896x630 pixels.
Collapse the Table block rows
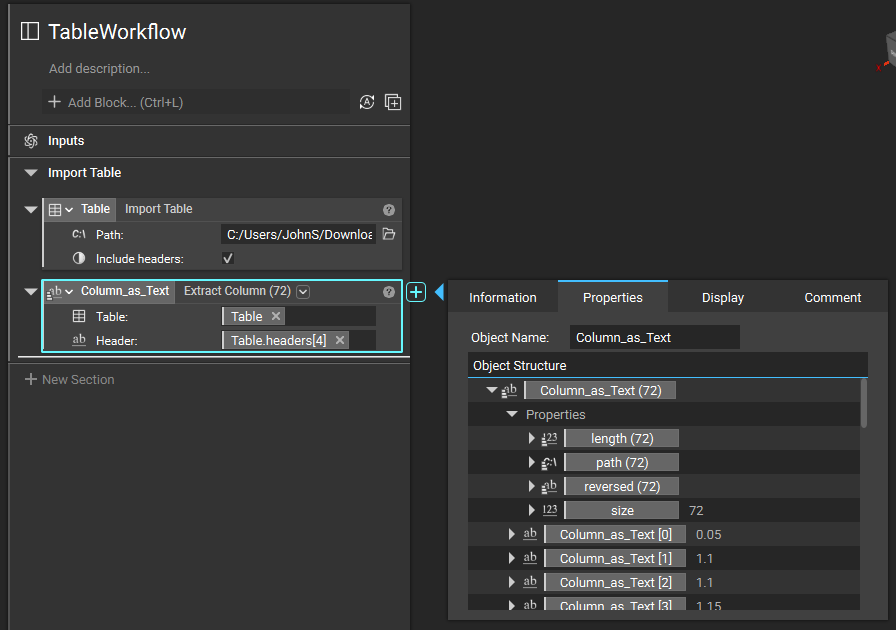click(x=31, y=209)
